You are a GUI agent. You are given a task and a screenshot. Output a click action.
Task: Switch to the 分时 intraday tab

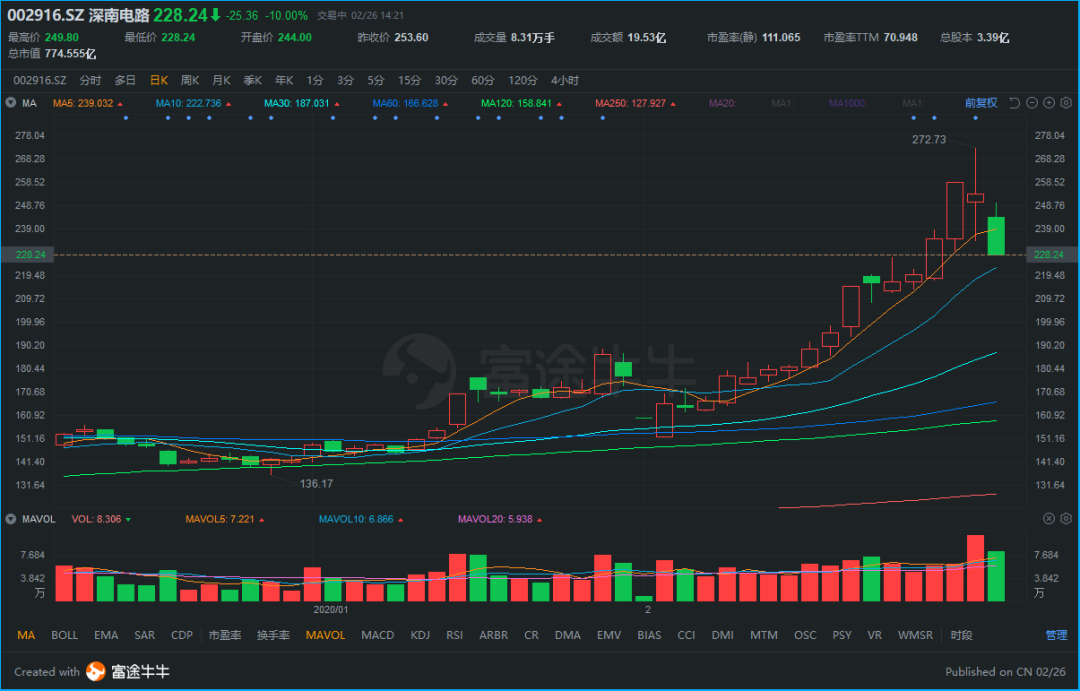tap(88, 80)
